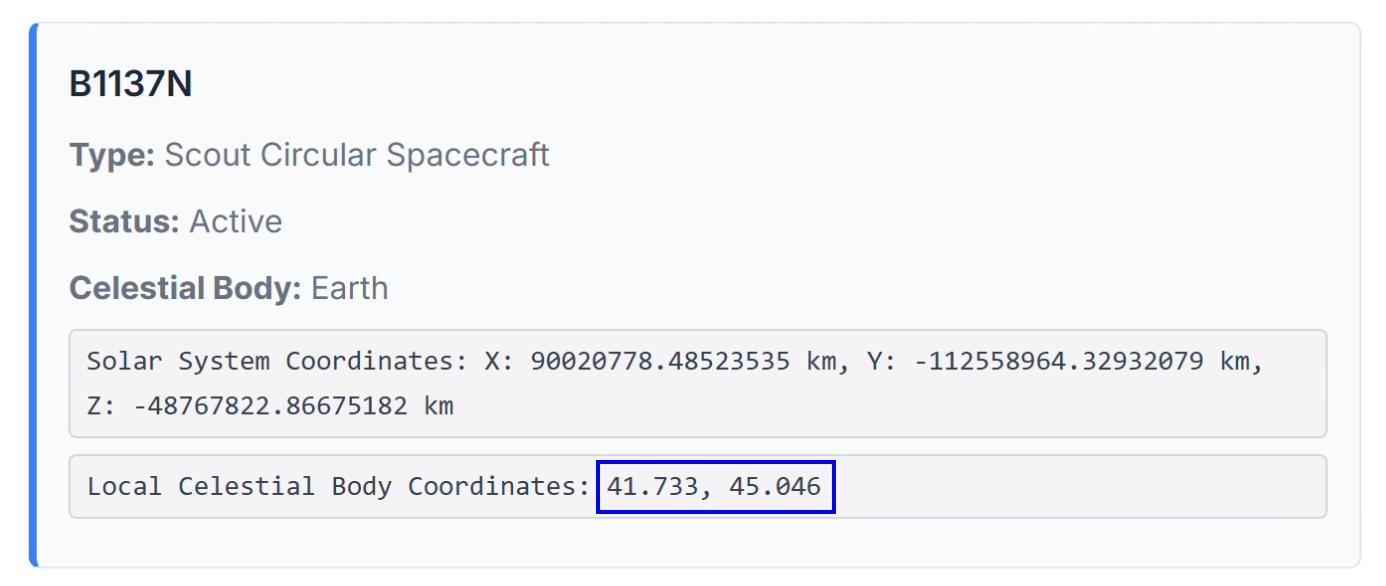Click the bold "Type:" label
Image resolution: width=1386 pixels, height=586 pixels.
pos(111,156)
